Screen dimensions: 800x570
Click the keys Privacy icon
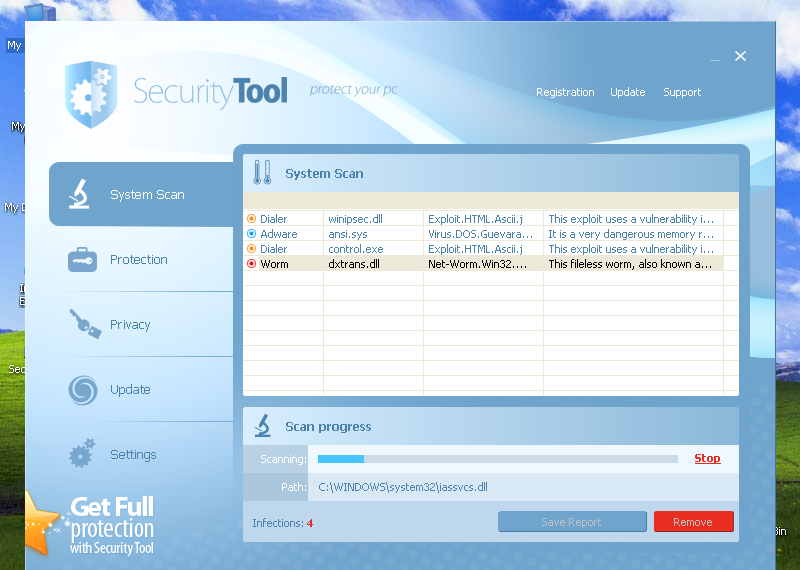(x=85, y=324)
